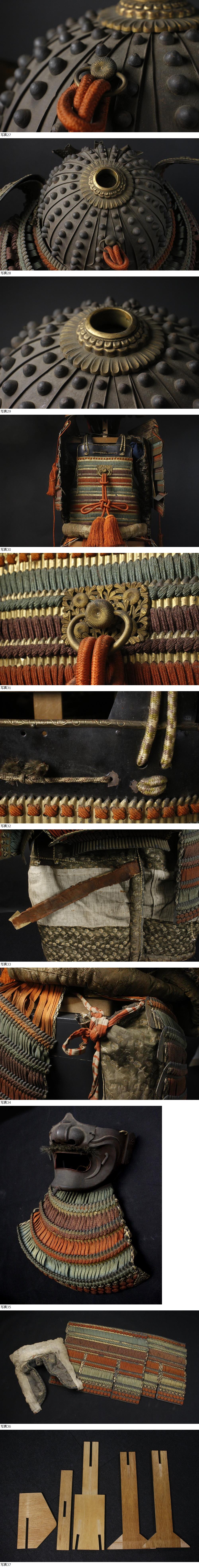Open the helmet top view photo 28
The height and width of the screenshot is (1568, 199).
point(99,204)
